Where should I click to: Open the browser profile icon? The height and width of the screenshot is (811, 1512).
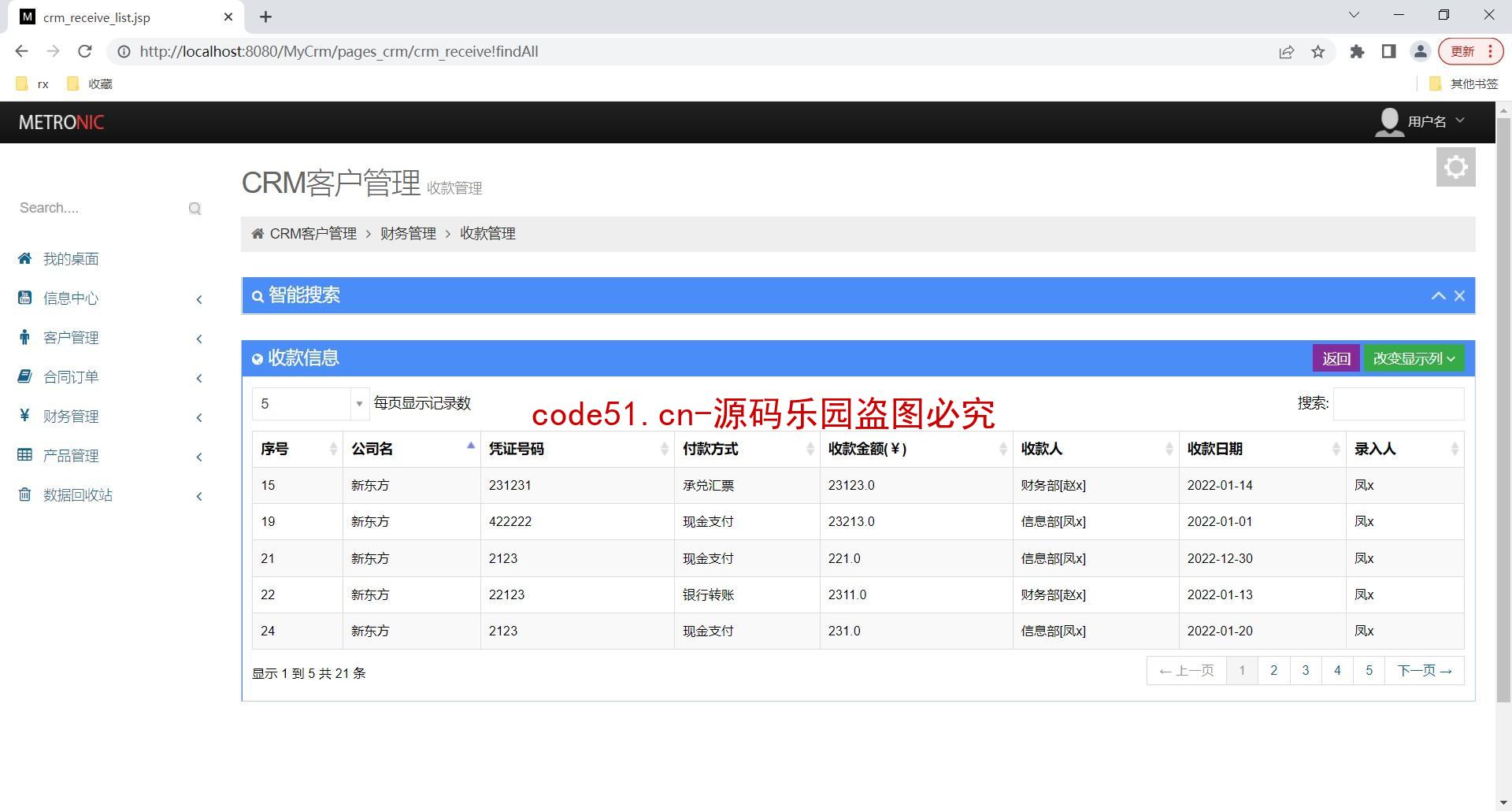coord(1420,52)
